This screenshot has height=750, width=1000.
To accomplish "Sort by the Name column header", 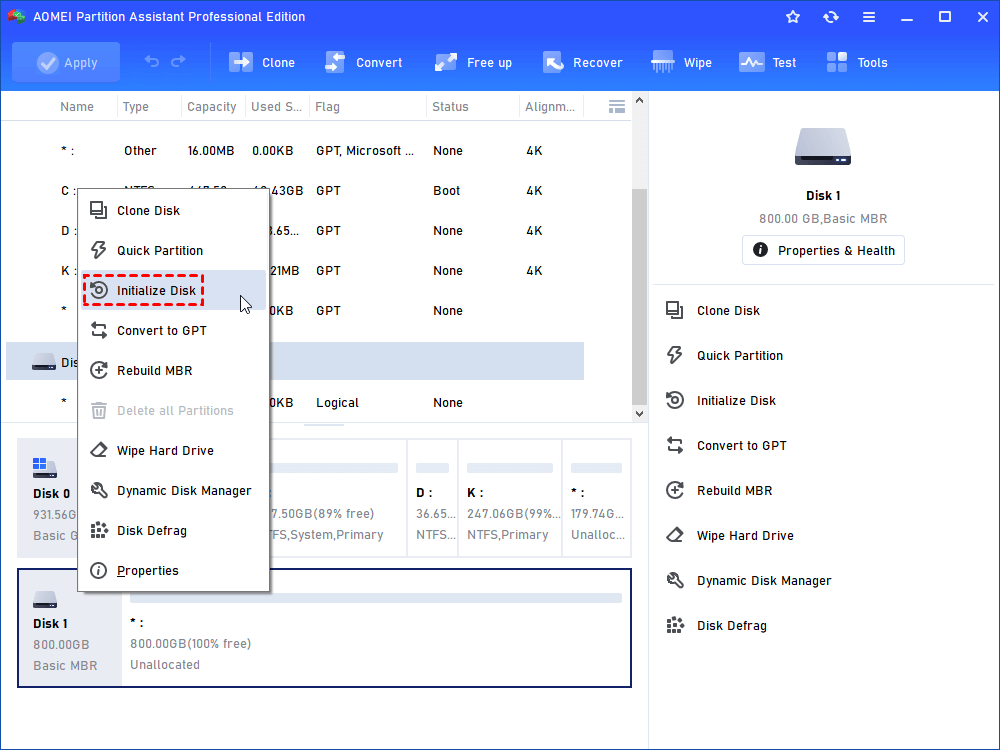I will tap(77, 107).
